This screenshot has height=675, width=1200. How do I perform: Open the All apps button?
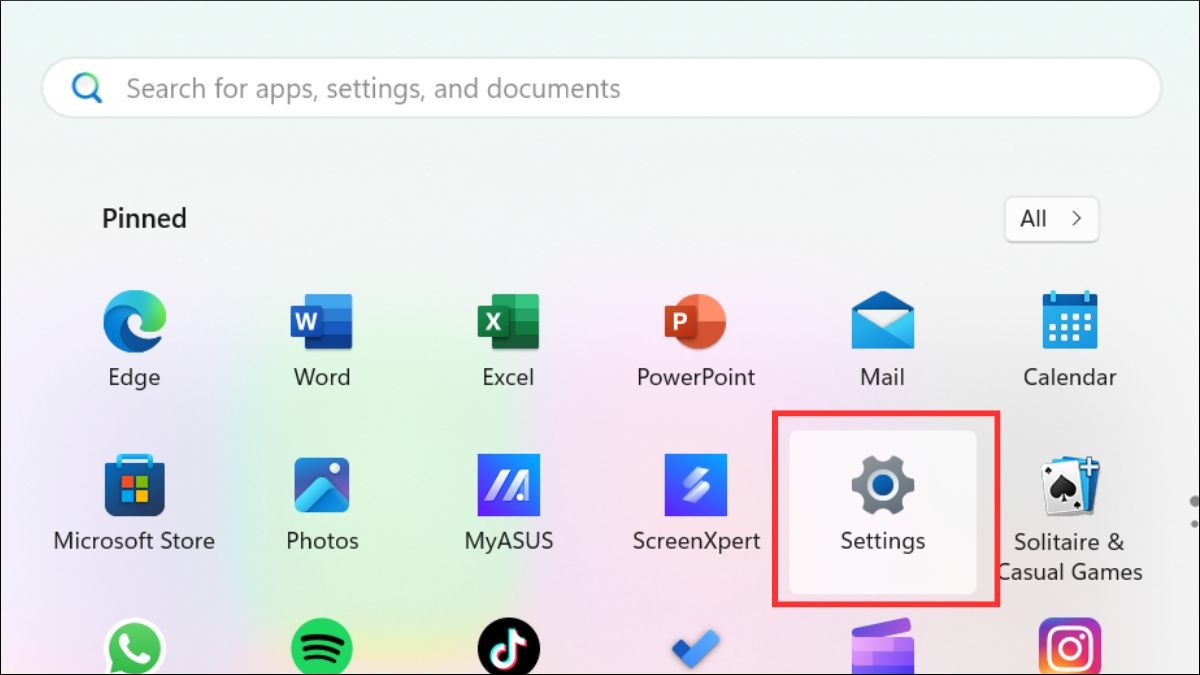point(1051,219)
